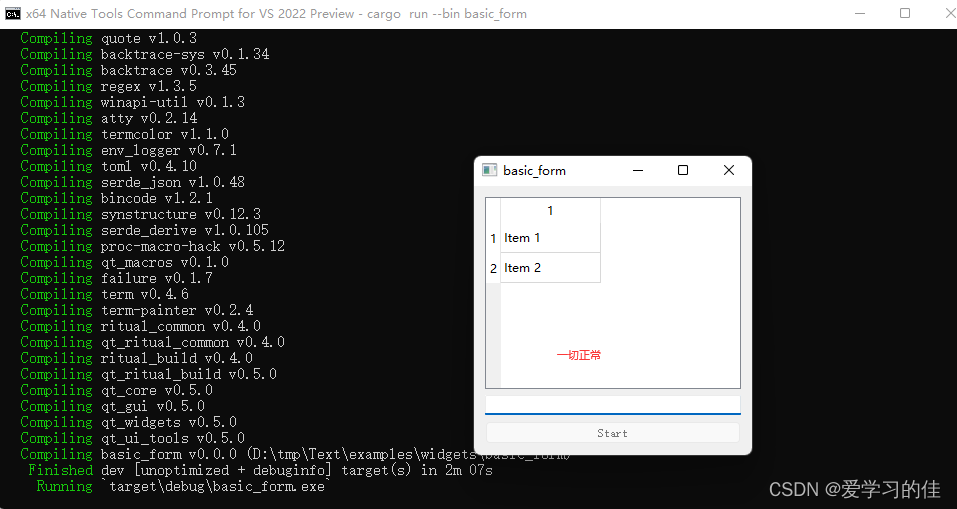Select the Item 2 table cell
This screenshot has width=957, height=509.
550,268
